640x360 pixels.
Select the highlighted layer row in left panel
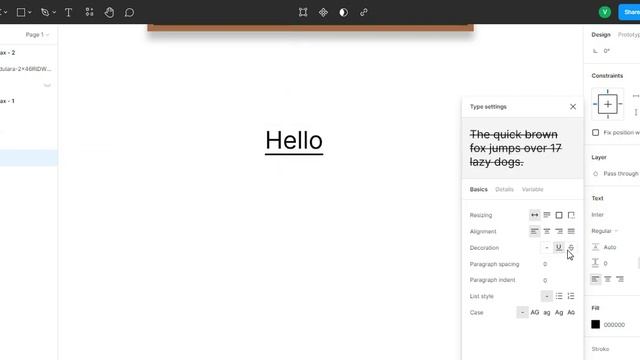pyautogui.click(x=29, y=158)
